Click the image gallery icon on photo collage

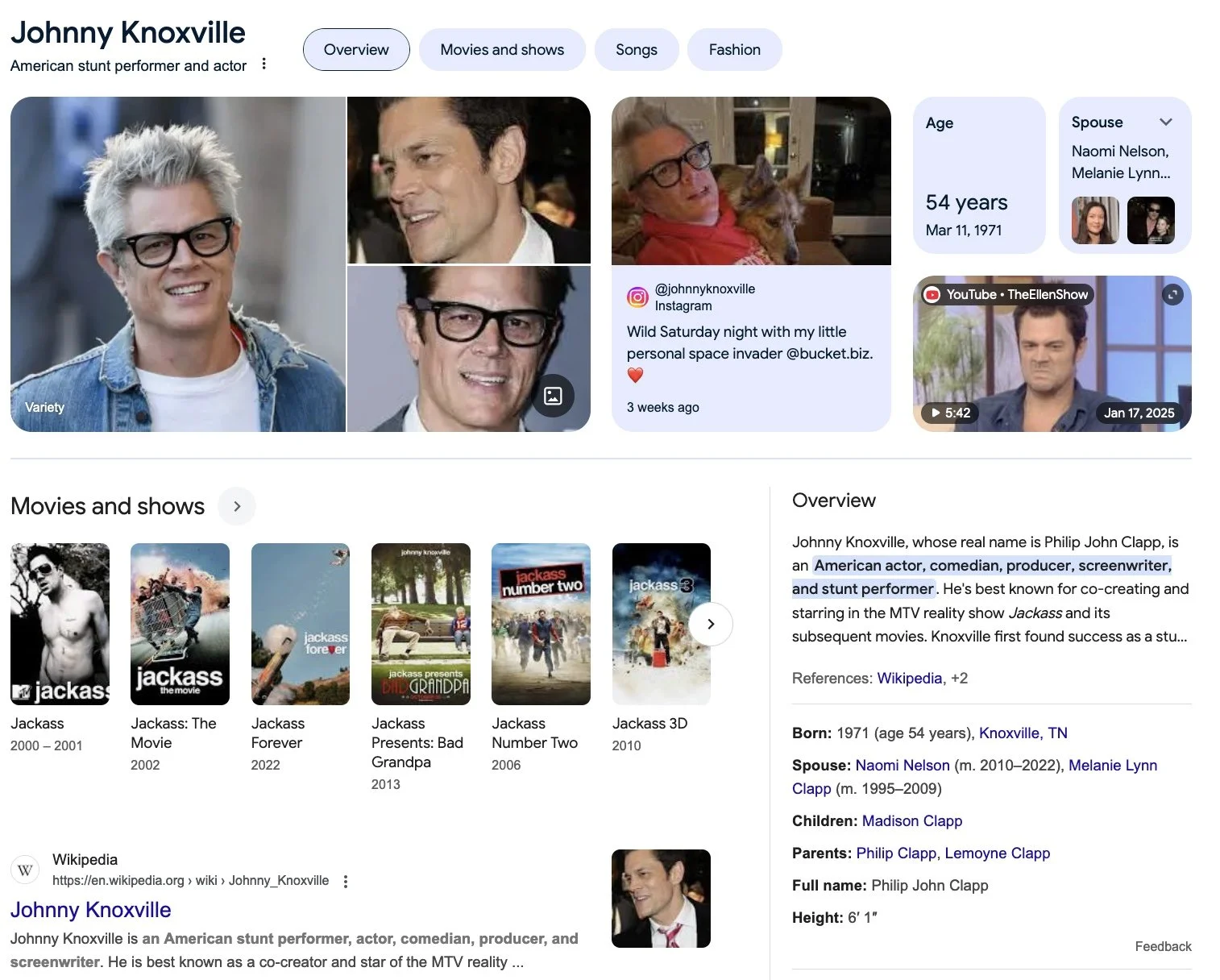coord(553,395)
